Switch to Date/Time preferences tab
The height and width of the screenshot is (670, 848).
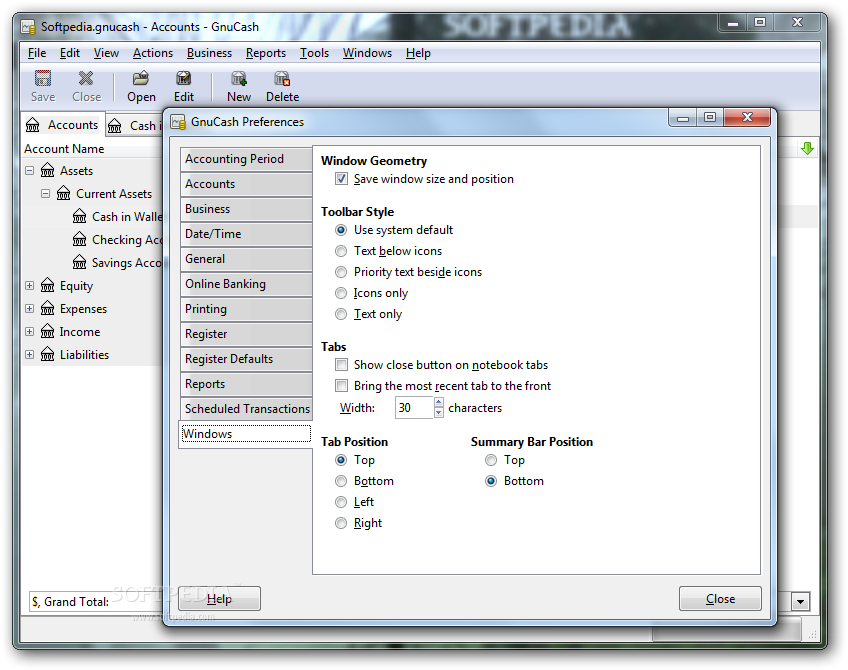click(246, 234)
